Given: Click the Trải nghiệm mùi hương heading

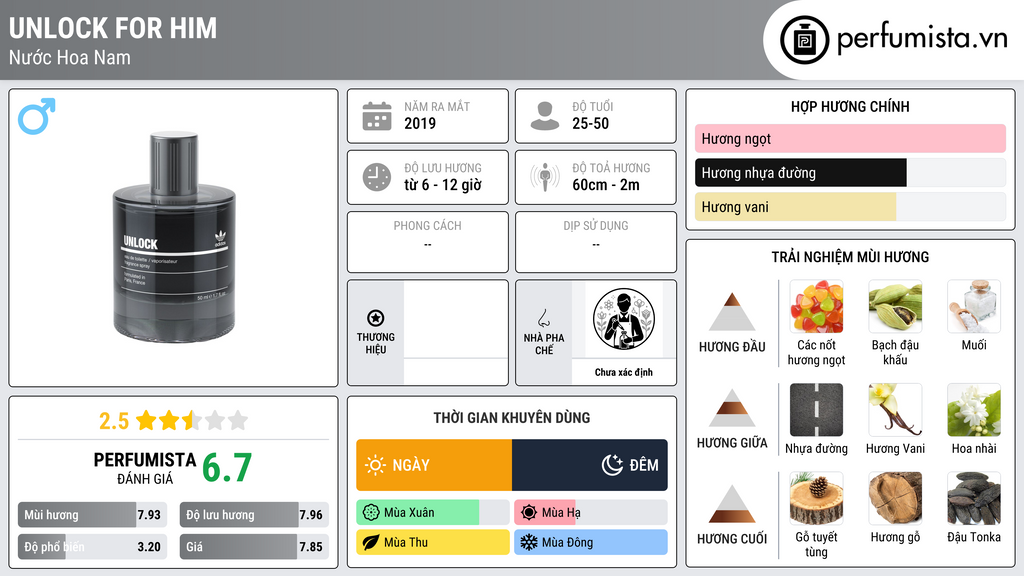Looking at the screenshot, I should [850, 257].
